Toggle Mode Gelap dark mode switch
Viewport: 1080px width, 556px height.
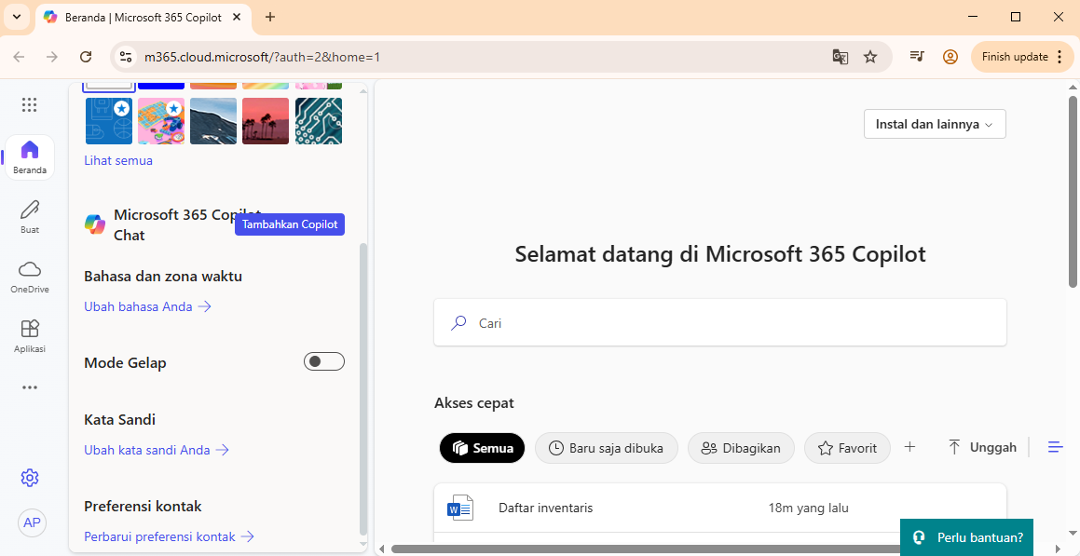324,362
